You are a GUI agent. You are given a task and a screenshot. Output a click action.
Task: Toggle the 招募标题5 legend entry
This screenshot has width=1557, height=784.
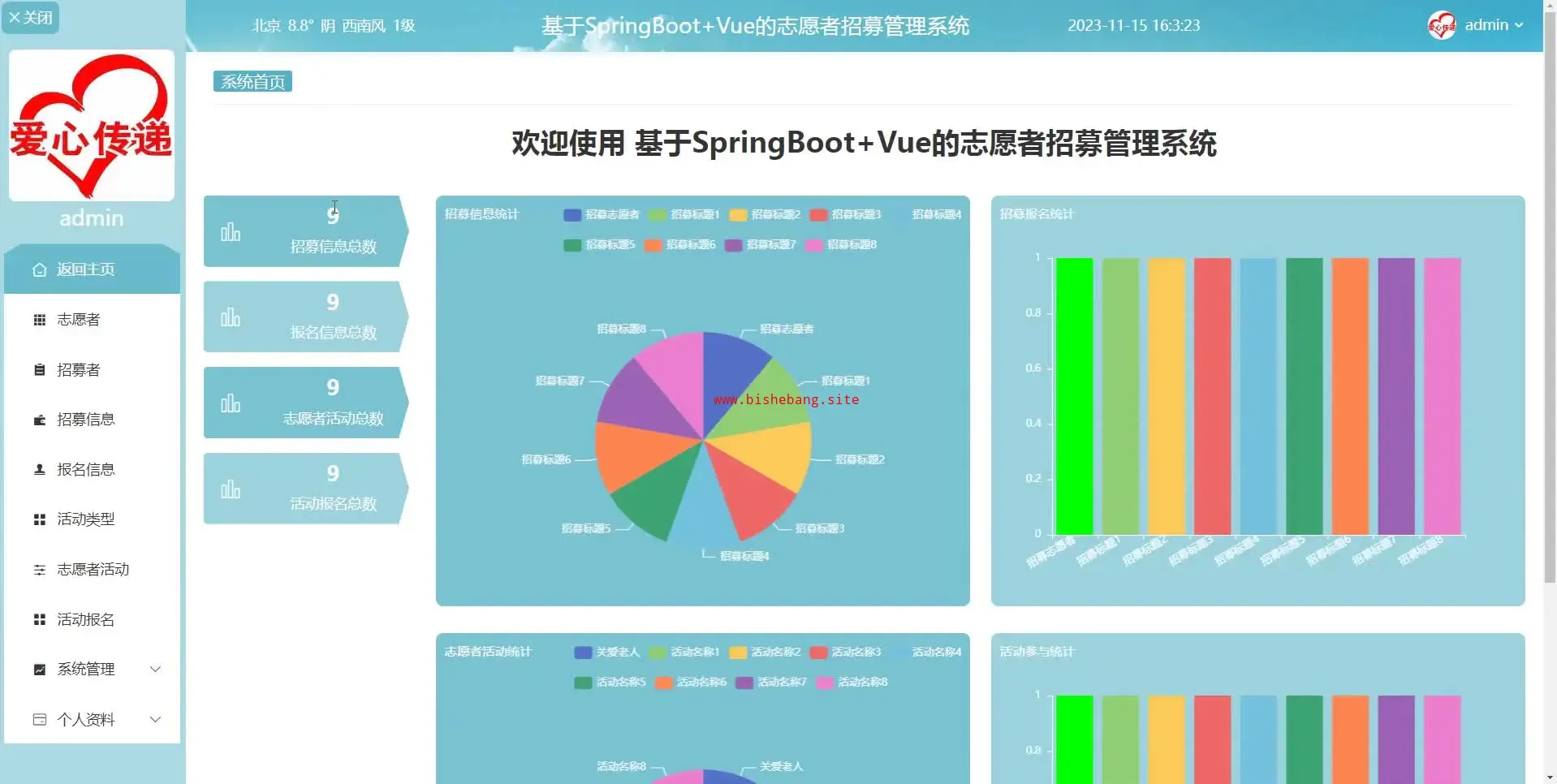pyautogui.click(x=599, y=245)
